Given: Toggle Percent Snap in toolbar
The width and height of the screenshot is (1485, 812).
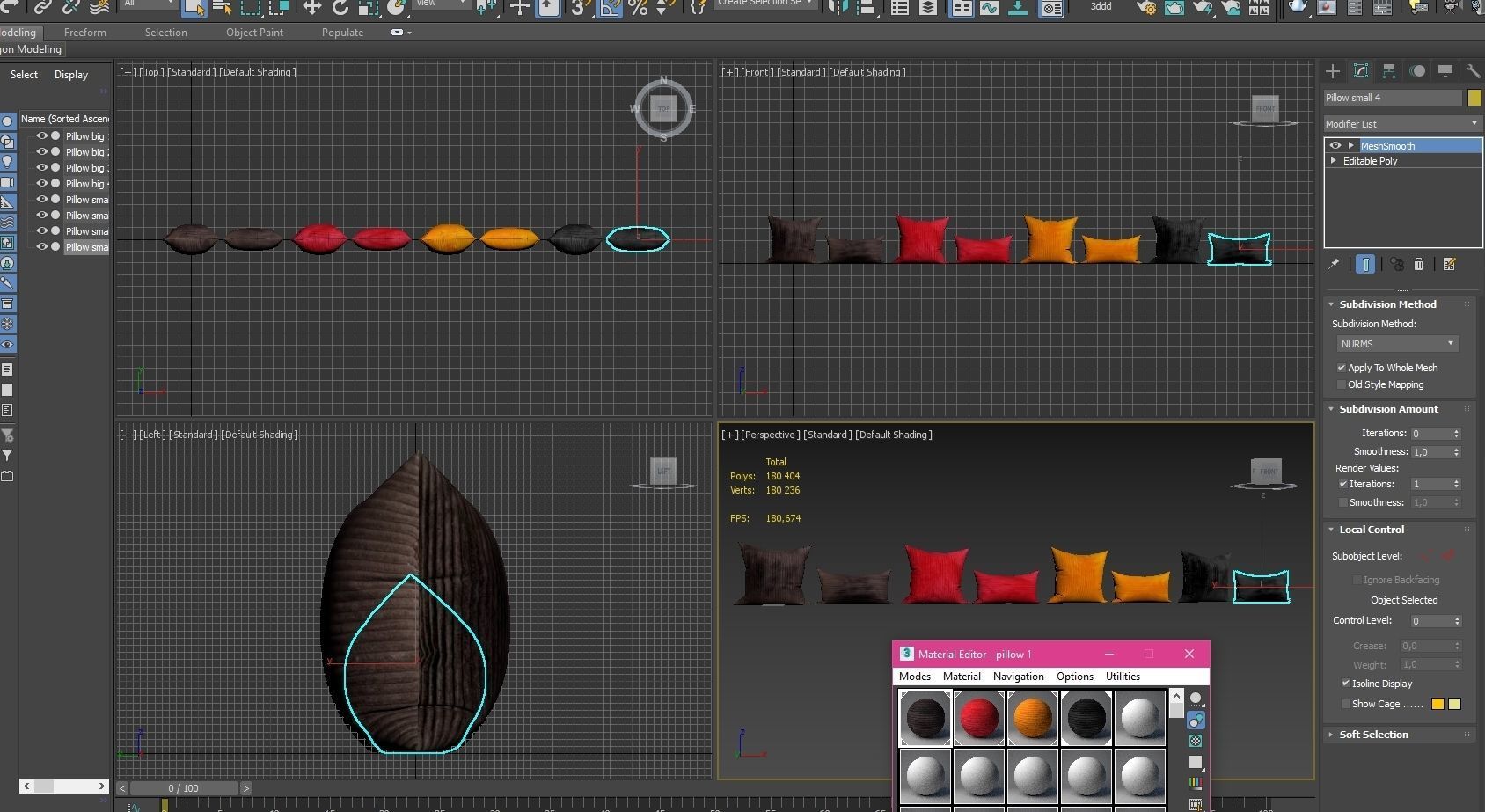Looking at the screenshot, I should [x=638, y=7].
